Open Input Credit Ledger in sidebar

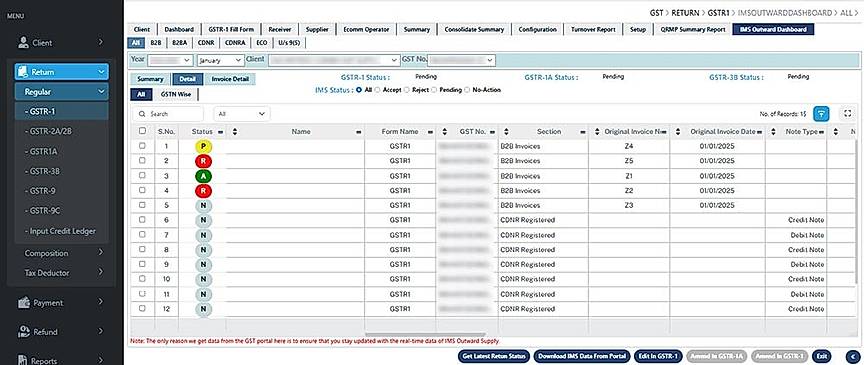pyautogui.click(x=60, y=231)
